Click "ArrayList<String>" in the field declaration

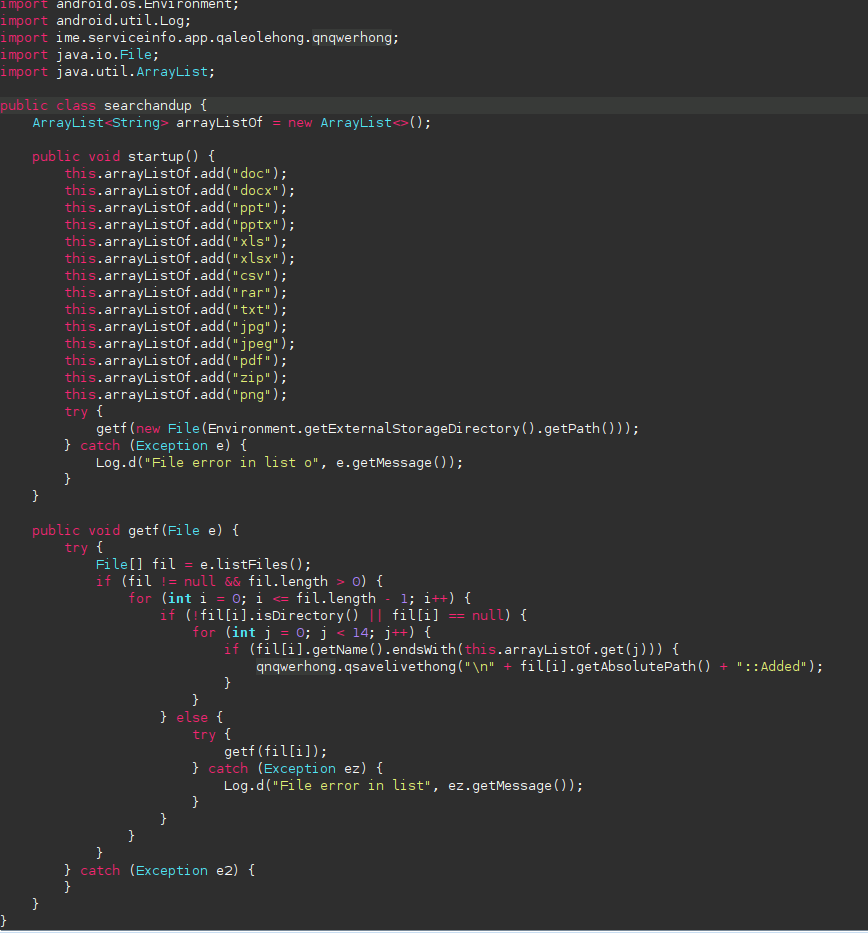100,123
